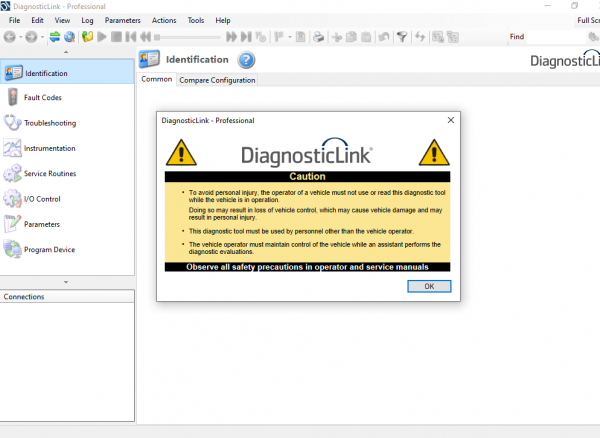Viewport: 600px width, 438px height.
Task: Click the green connect arrows toolbar icon
Action: click(x=55, y=37)
